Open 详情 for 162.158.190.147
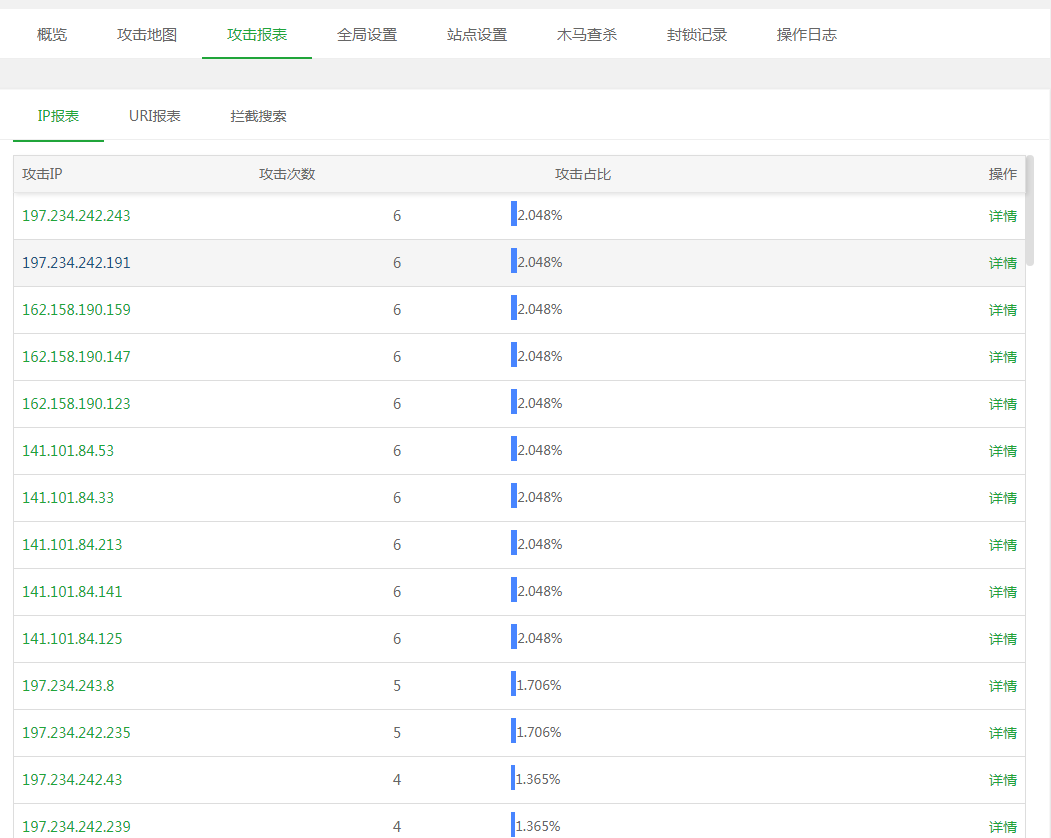1051x838 pixels. pyautogui.click(x=1003, y=357)
